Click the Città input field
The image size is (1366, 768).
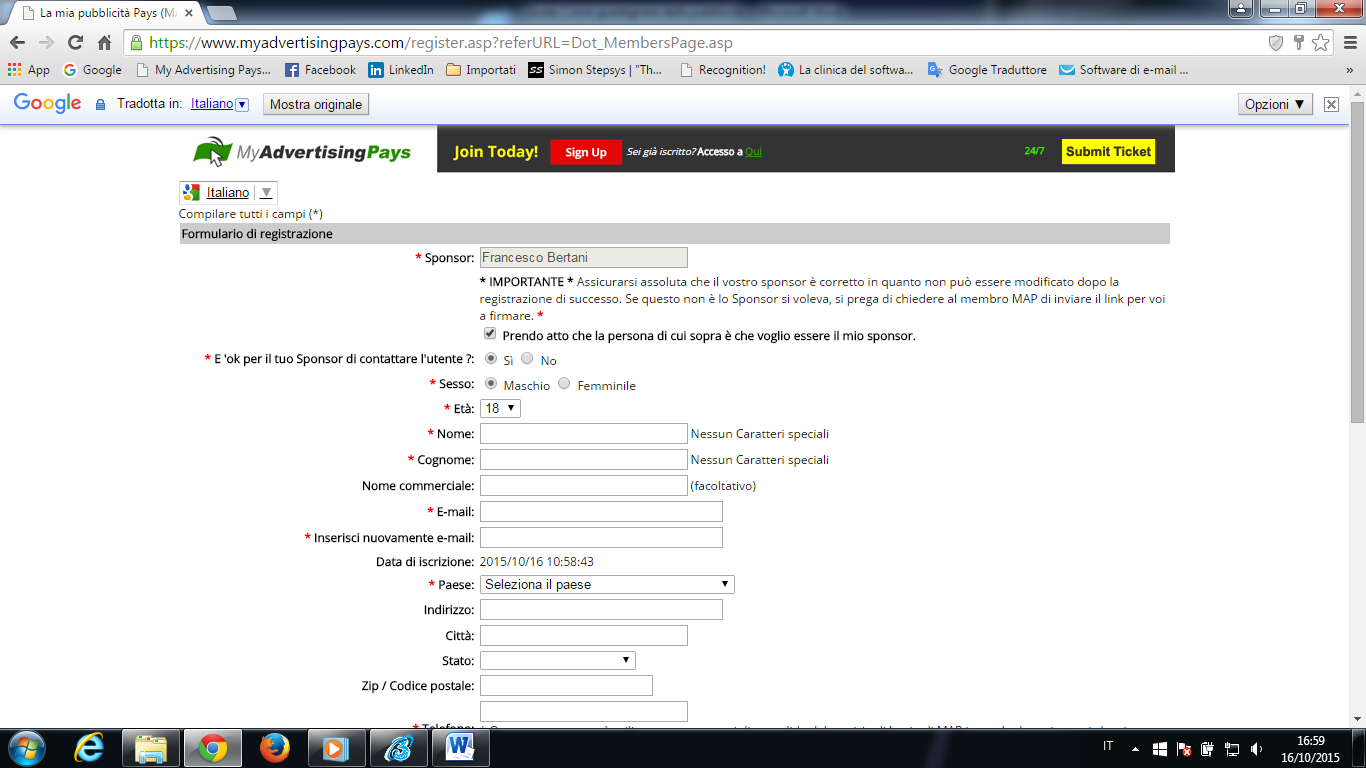pyautogui.click(x=584, y=635)
